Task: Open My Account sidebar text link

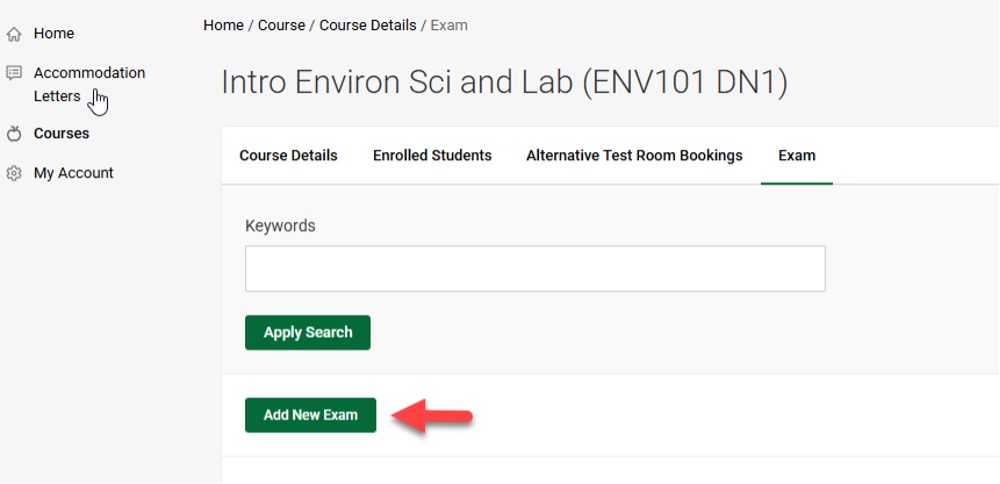Action: pyautogui.click(x=73, y=174)
